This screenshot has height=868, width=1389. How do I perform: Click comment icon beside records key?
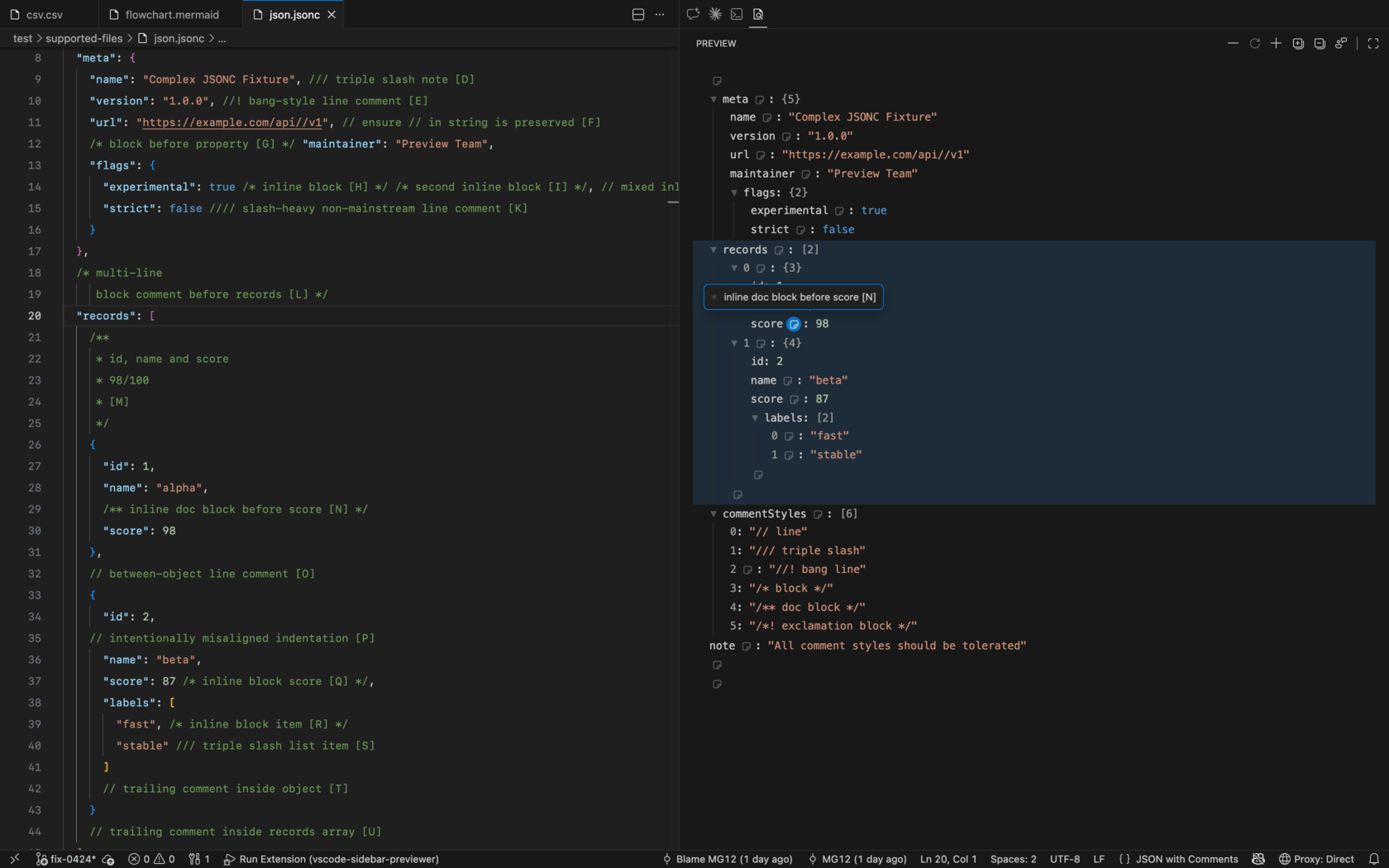(779, 250)
